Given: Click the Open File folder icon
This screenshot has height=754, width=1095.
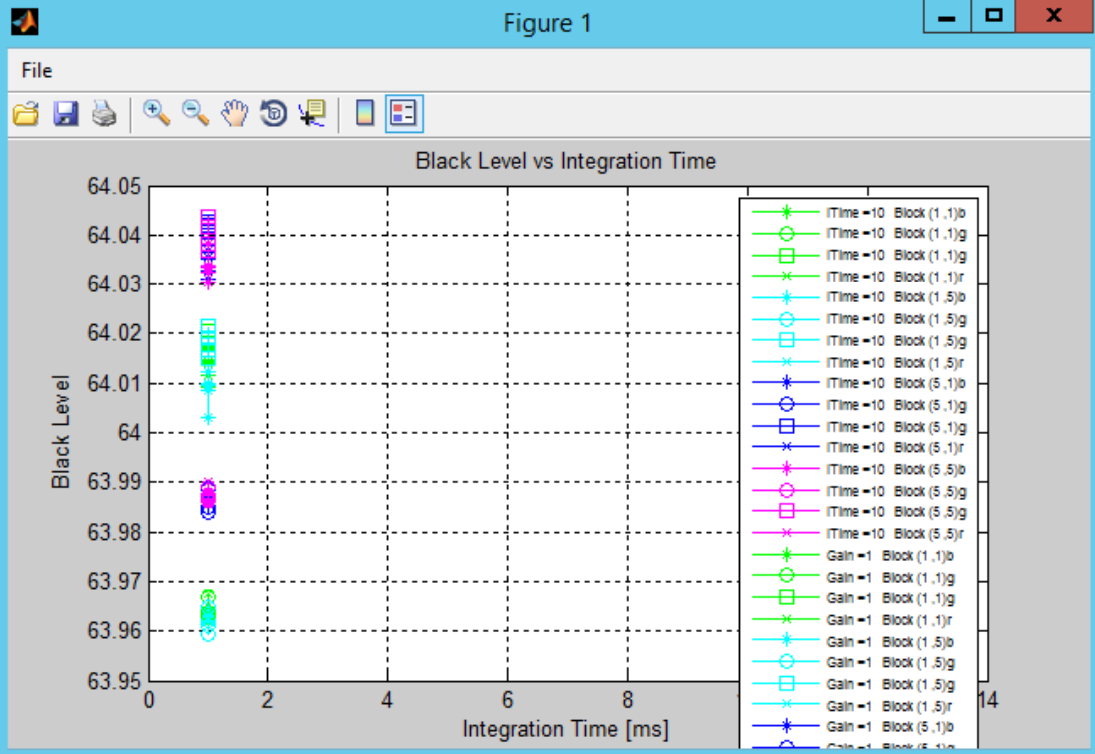Looking at the screenshot, I should [x=25, y=114].
